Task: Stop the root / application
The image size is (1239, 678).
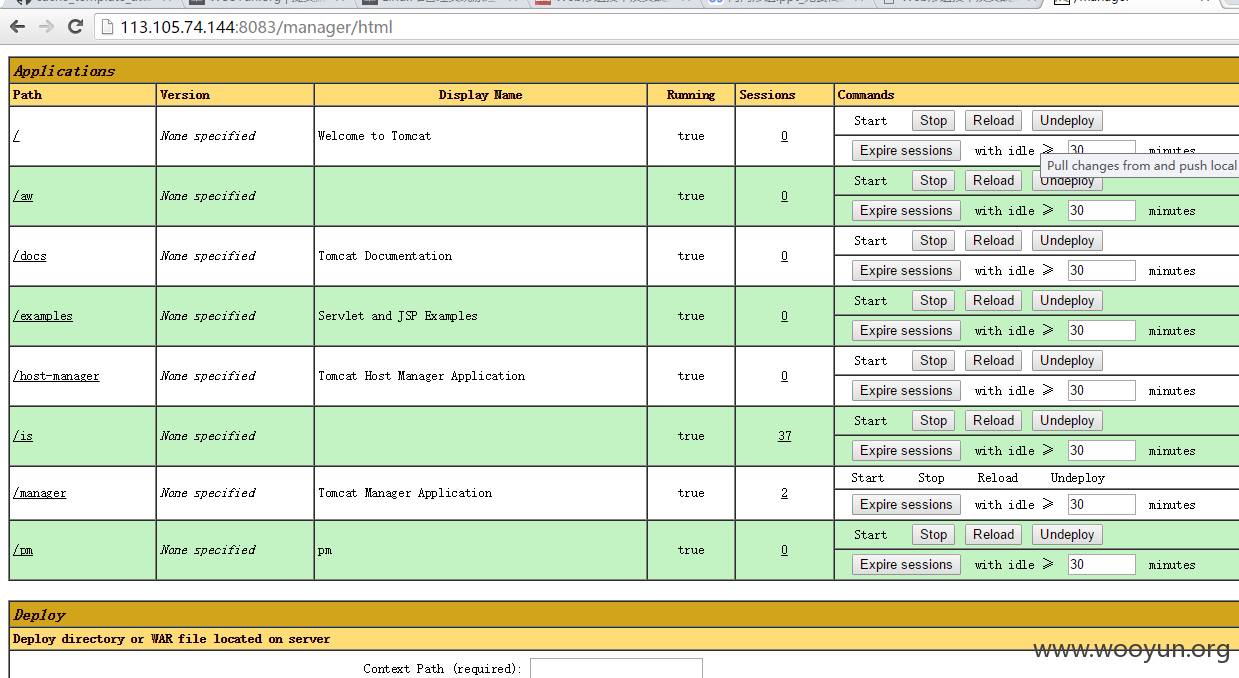Action: [933, 120]
